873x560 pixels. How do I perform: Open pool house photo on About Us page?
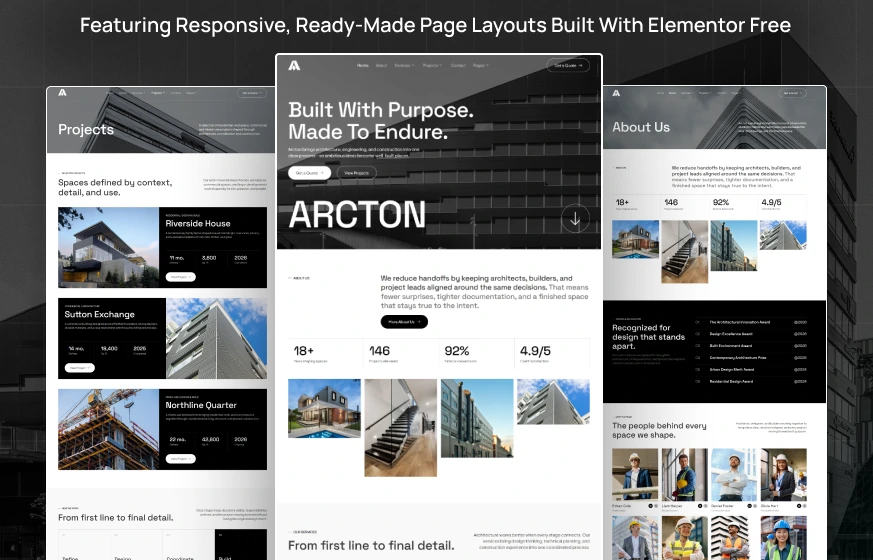tap(635, 239)
